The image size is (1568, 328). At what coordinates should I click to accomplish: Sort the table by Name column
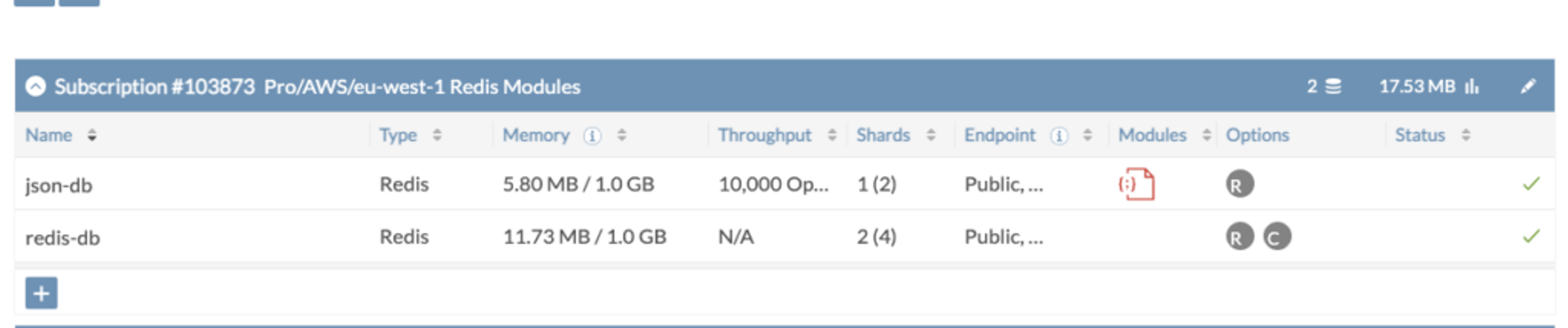[92, 135]
